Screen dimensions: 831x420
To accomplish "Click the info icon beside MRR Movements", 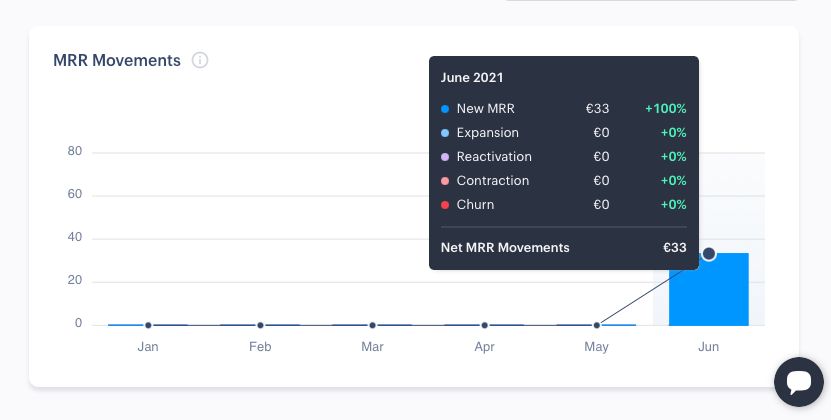I will [200, 60].
